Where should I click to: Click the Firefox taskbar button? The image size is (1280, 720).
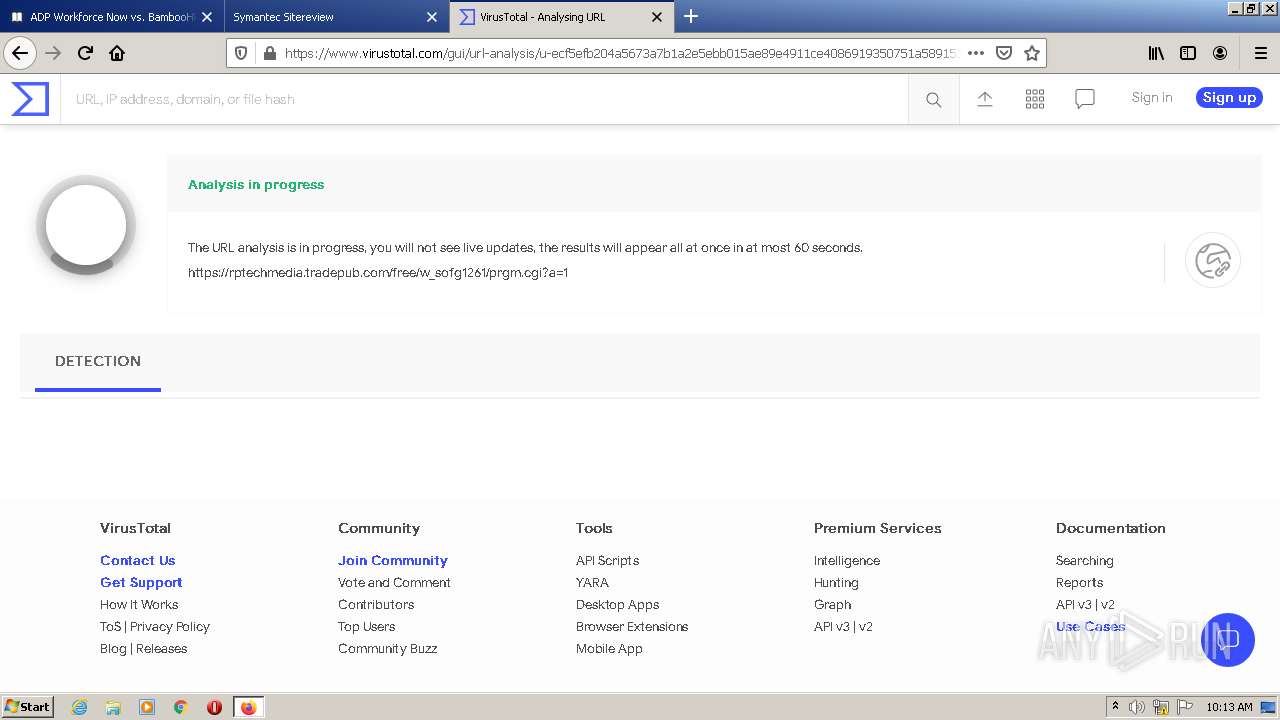tap(248, 707)
